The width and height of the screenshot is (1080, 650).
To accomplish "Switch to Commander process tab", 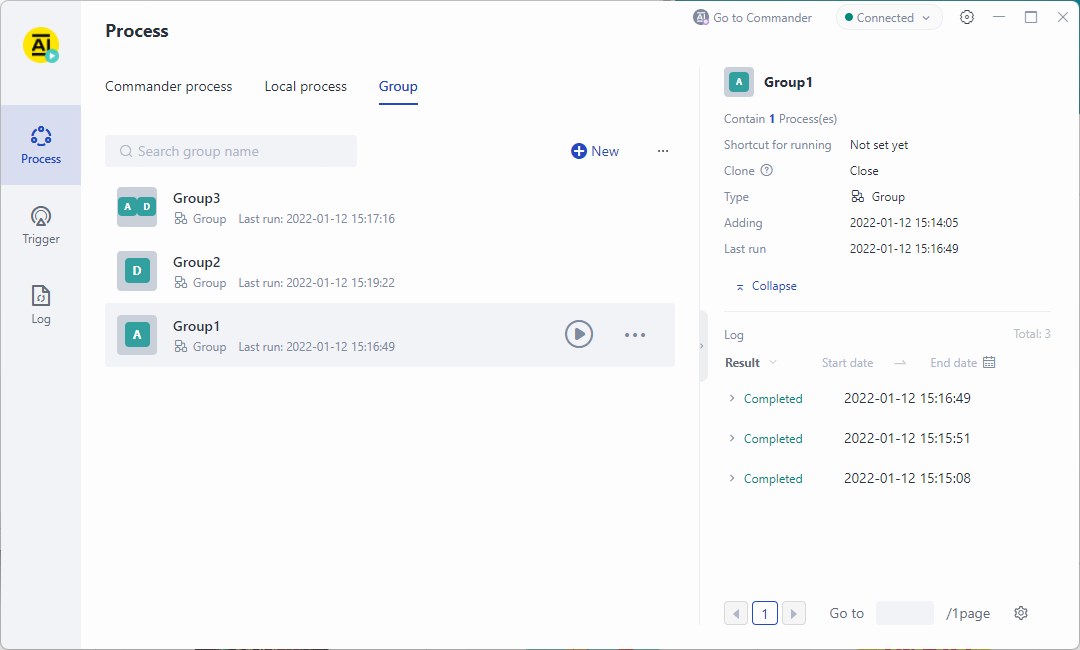I will tap(168, 87).
